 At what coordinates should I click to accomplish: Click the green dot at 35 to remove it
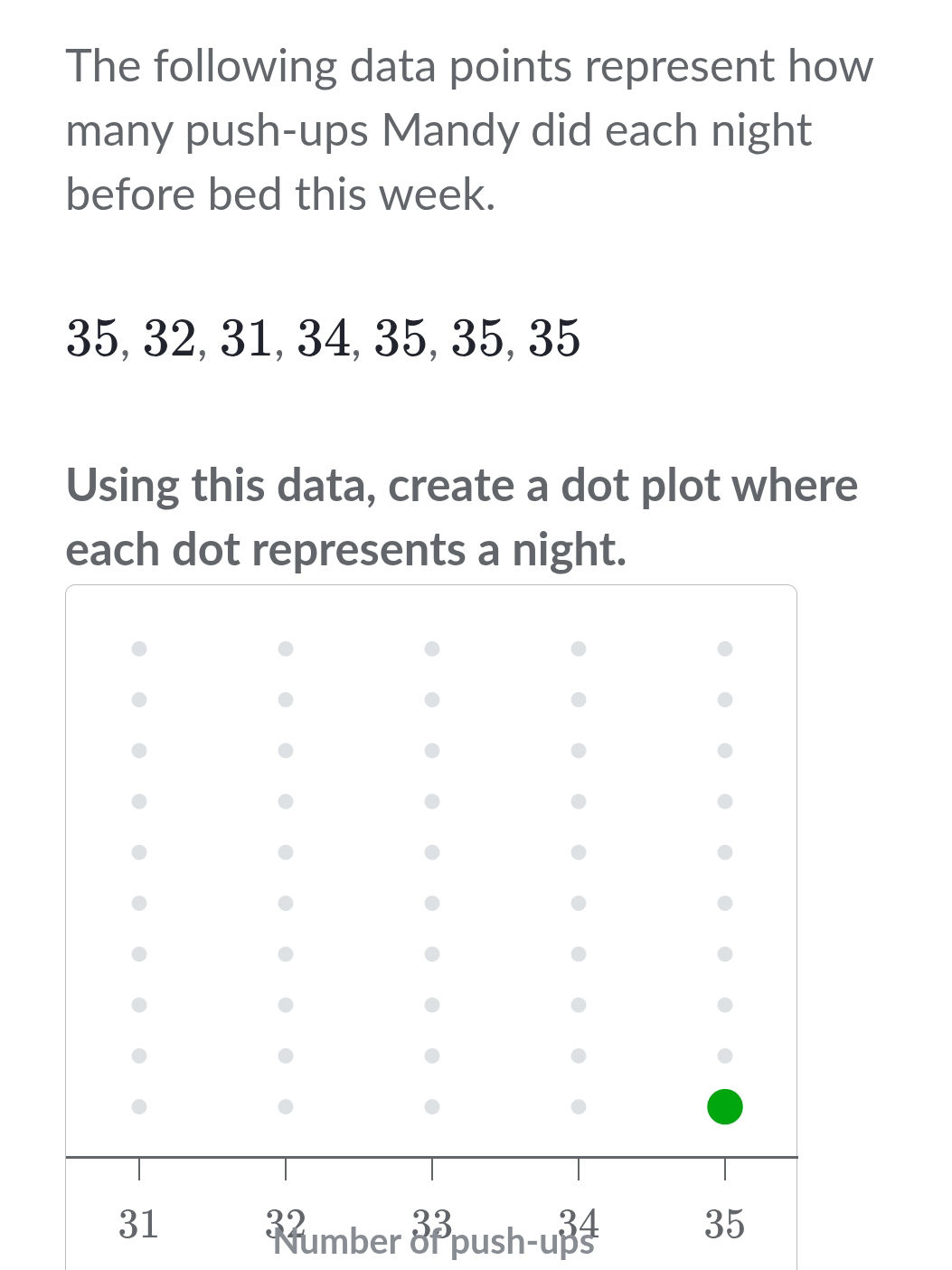point(724,1105)
